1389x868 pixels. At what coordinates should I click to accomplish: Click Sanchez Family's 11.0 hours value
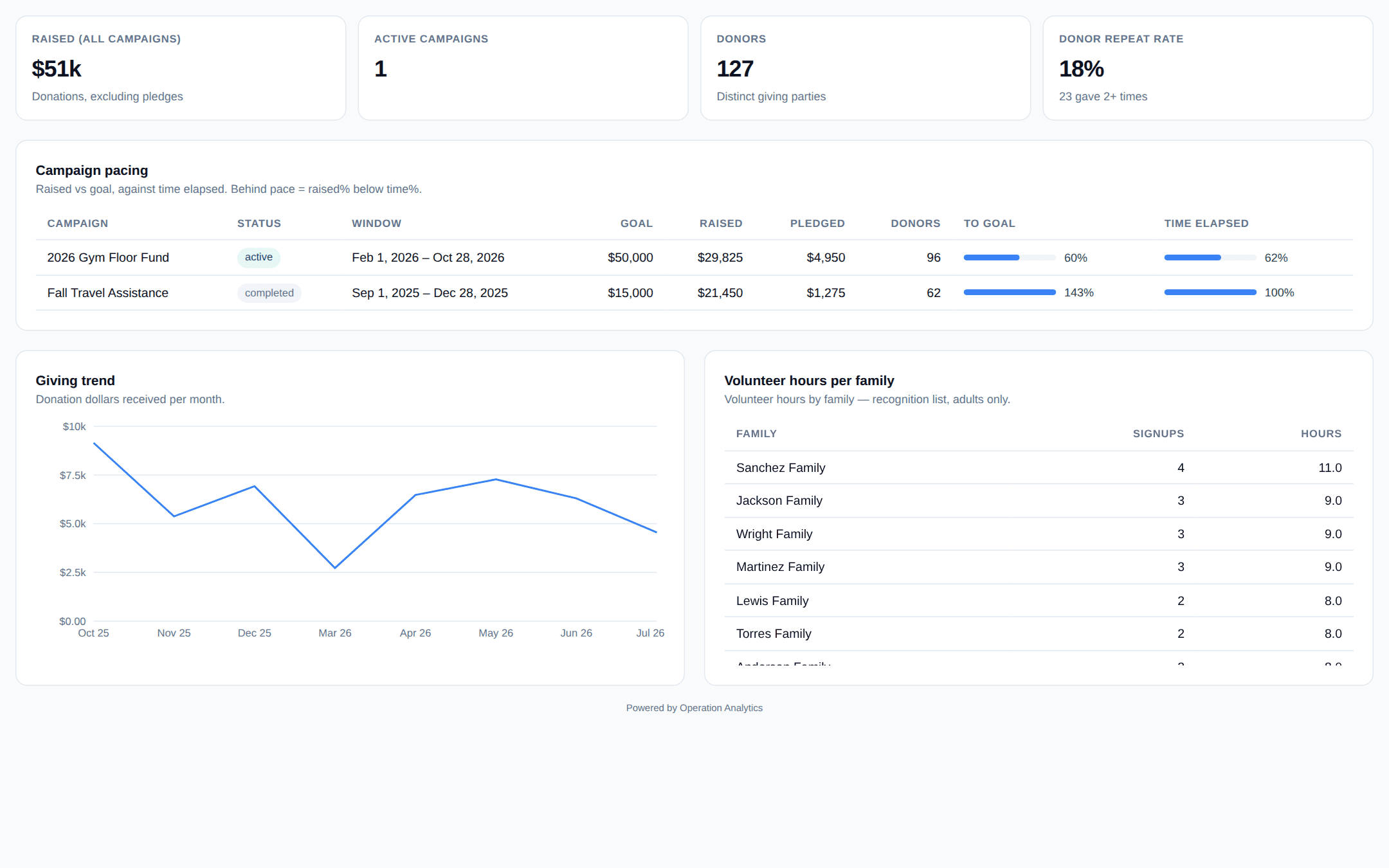pos(1330,468)
